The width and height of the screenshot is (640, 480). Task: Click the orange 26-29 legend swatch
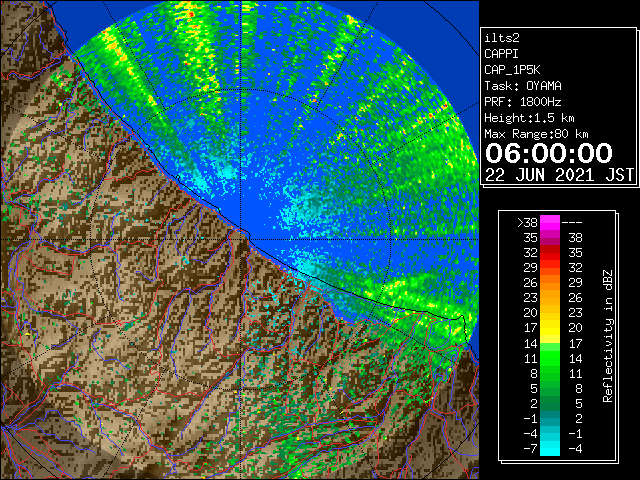pos(550,283)
